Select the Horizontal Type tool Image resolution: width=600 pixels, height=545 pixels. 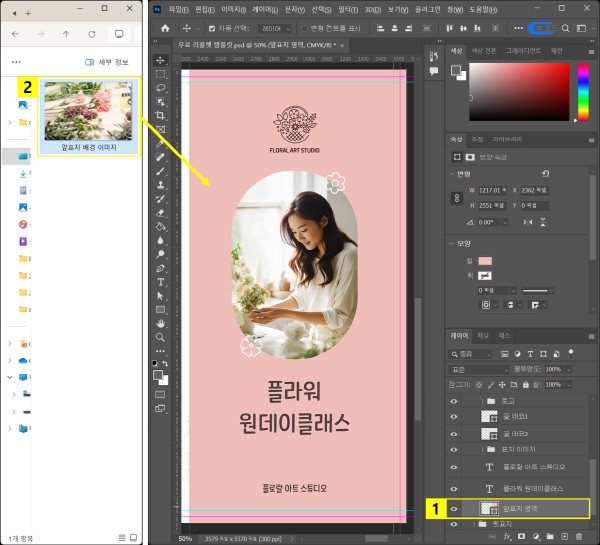160,282
